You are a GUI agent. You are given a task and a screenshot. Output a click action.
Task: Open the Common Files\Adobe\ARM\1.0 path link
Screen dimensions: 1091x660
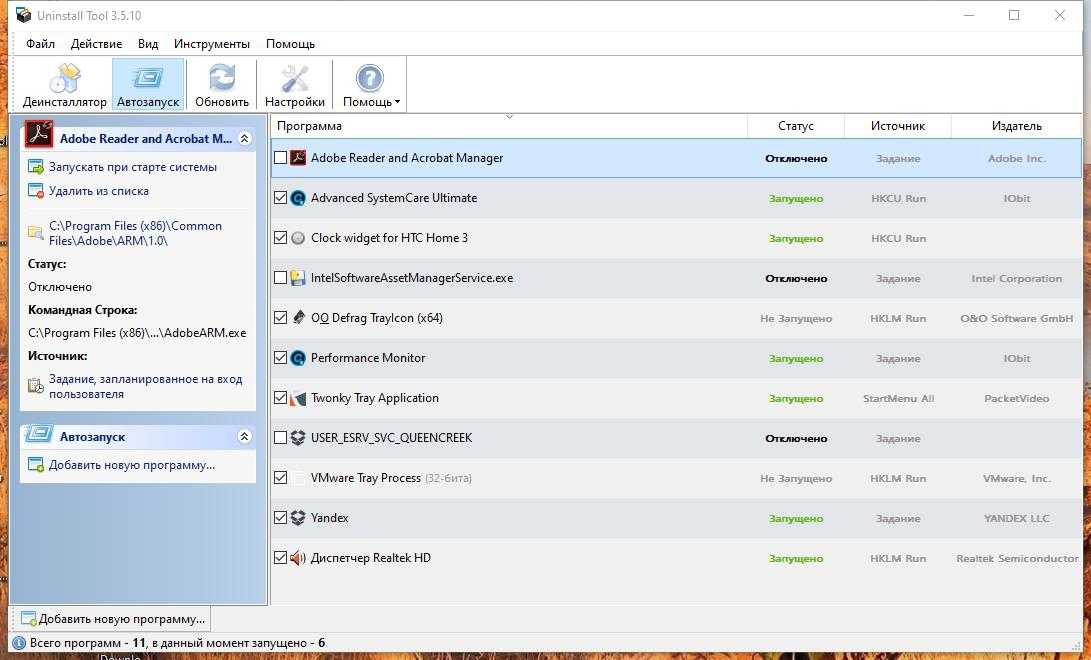pos(136,233)
